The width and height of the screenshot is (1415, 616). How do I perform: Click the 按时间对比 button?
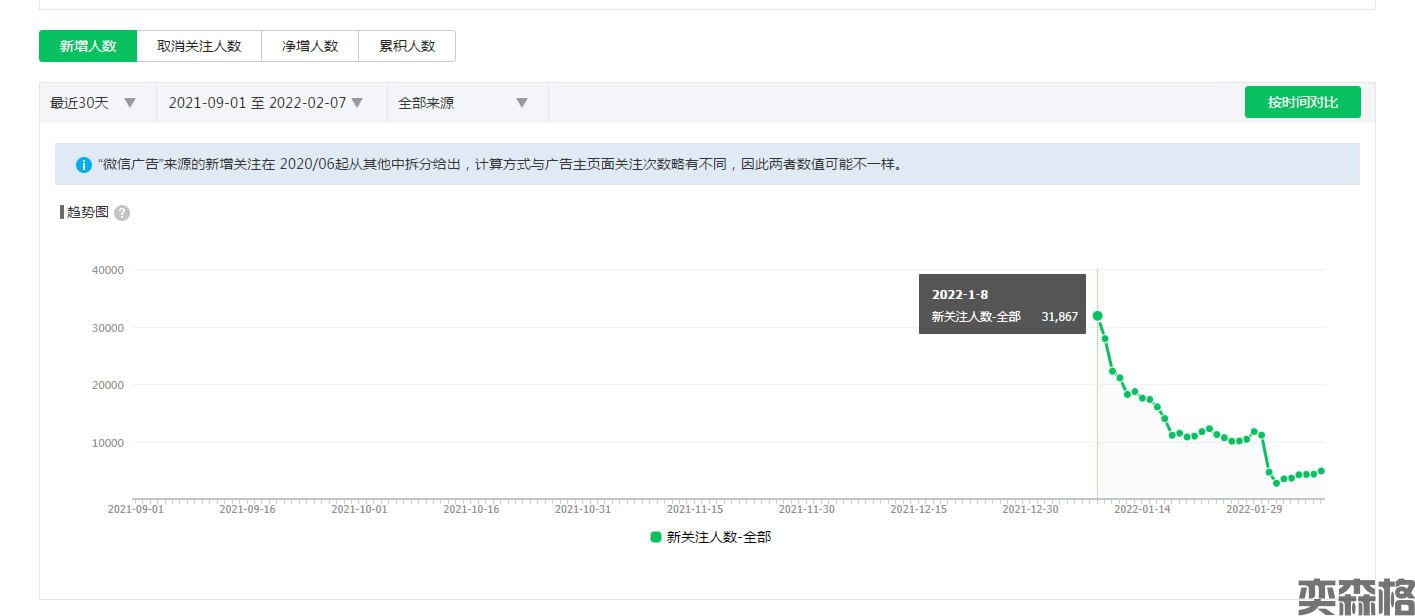point(1302,102)
